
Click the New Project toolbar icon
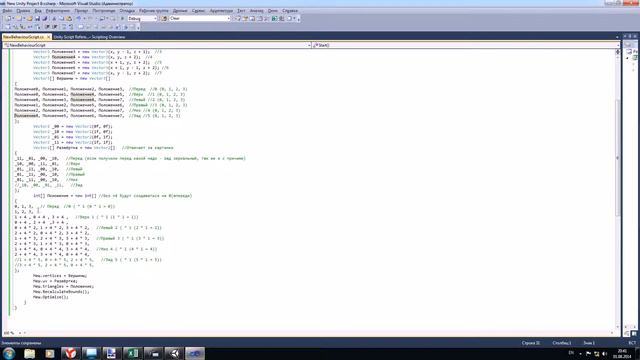coord(8,18)
